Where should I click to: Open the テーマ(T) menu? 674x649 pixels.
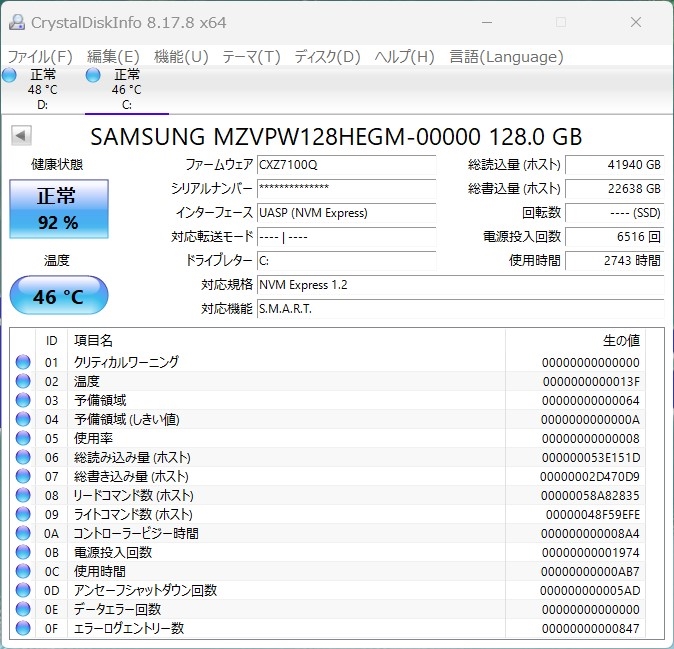[251, 57]
